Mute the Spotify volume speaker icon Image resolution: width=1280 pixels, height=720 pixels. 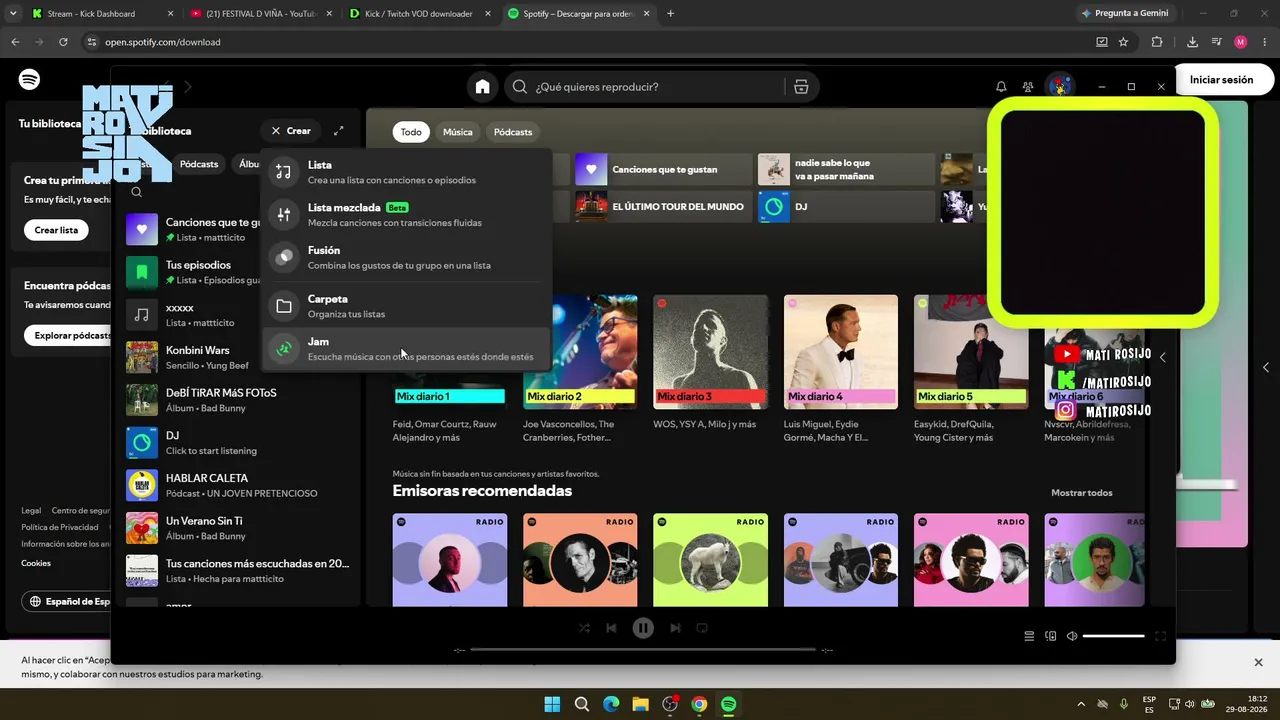[x=1072, y=636]
